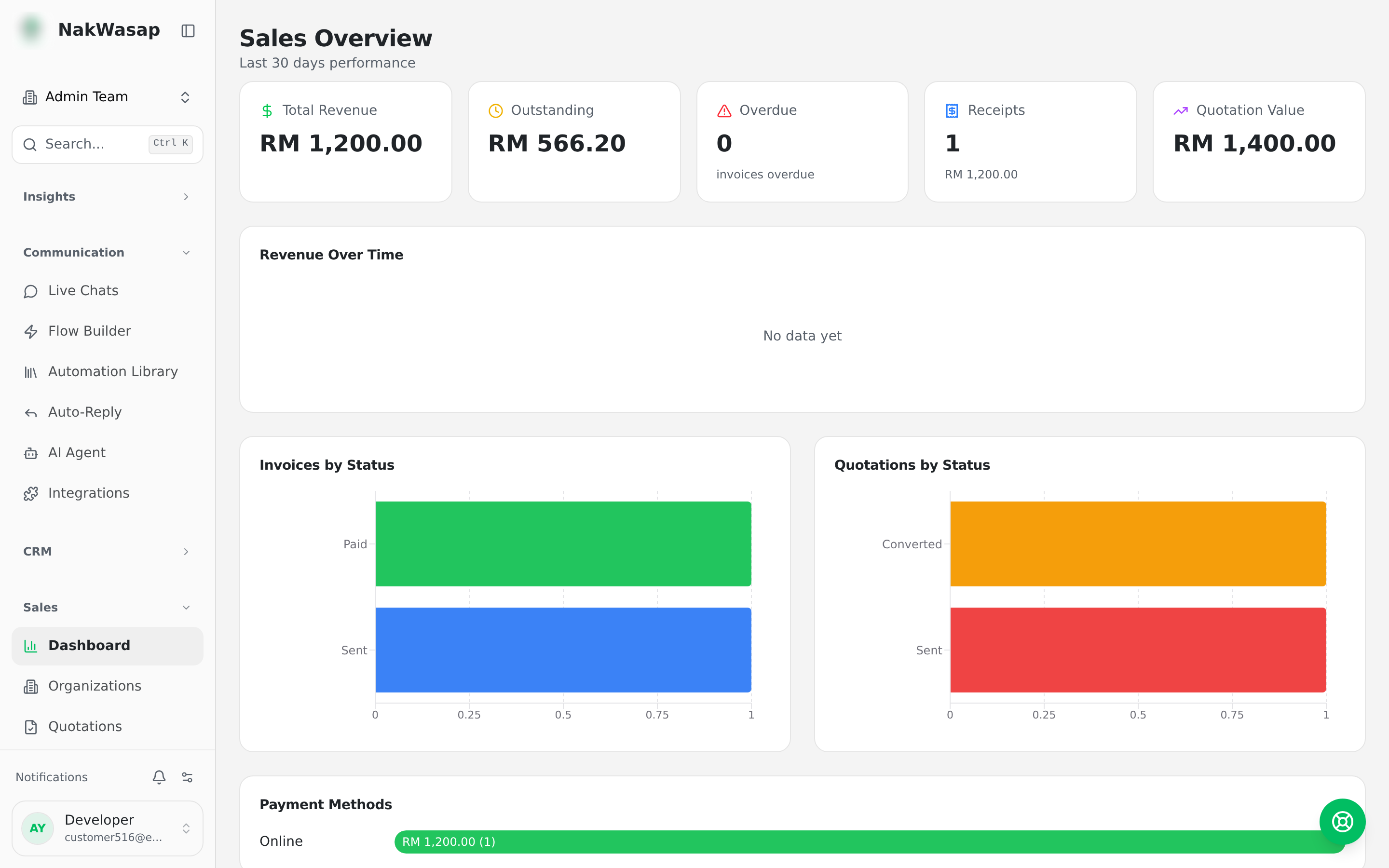Click the Receipts icon

pyautogui.click(x=952, y=111)
